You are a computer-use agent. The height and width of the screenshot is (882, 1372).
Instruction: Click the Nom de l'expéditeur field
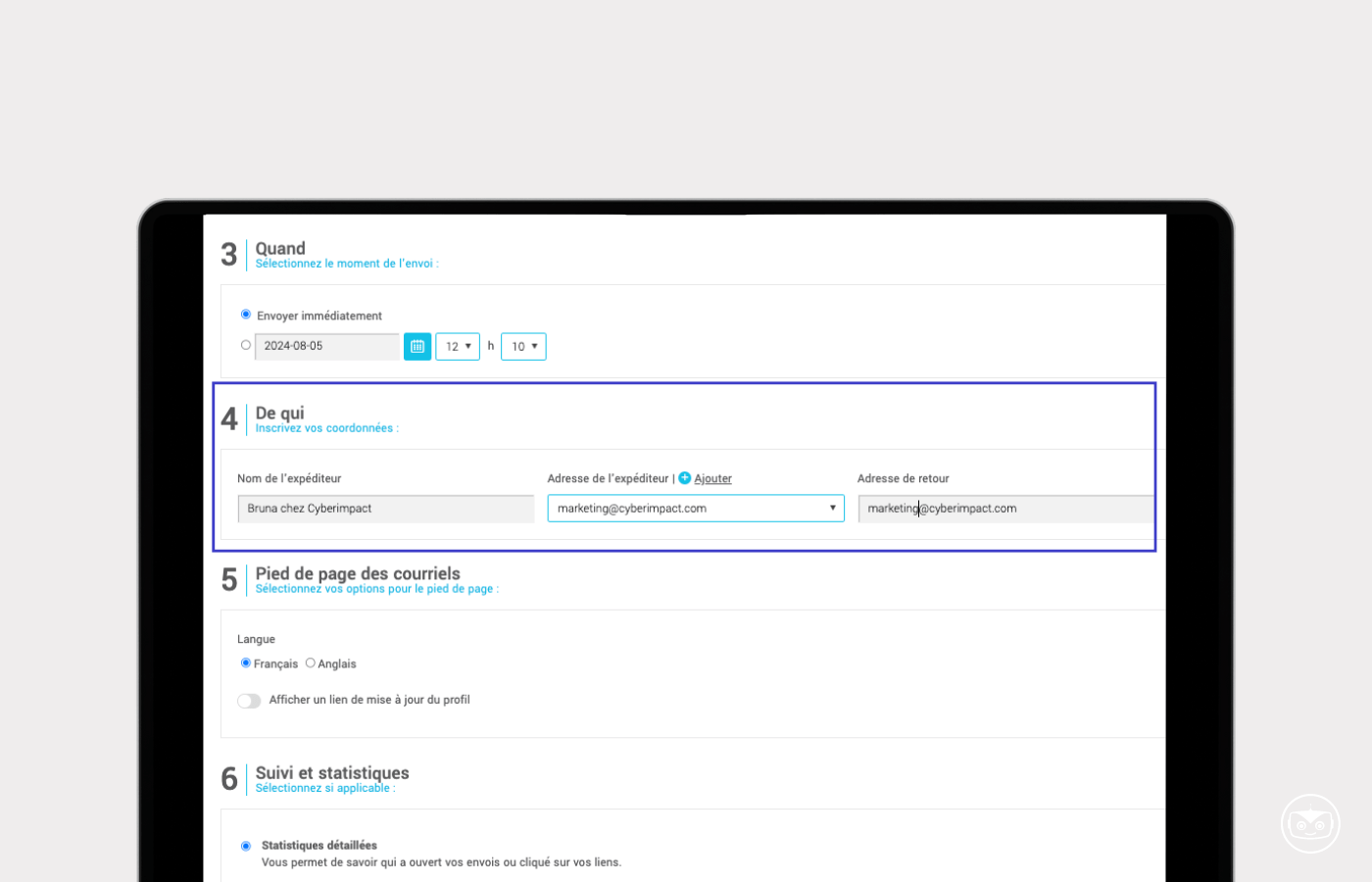[386, 509]
